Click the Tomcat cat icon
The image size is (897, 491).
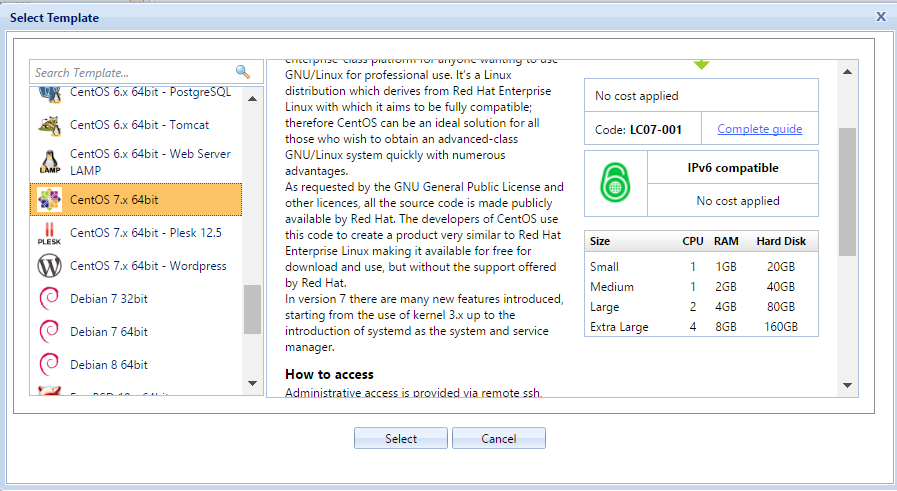pyautogui.click(x=50, y=125)
